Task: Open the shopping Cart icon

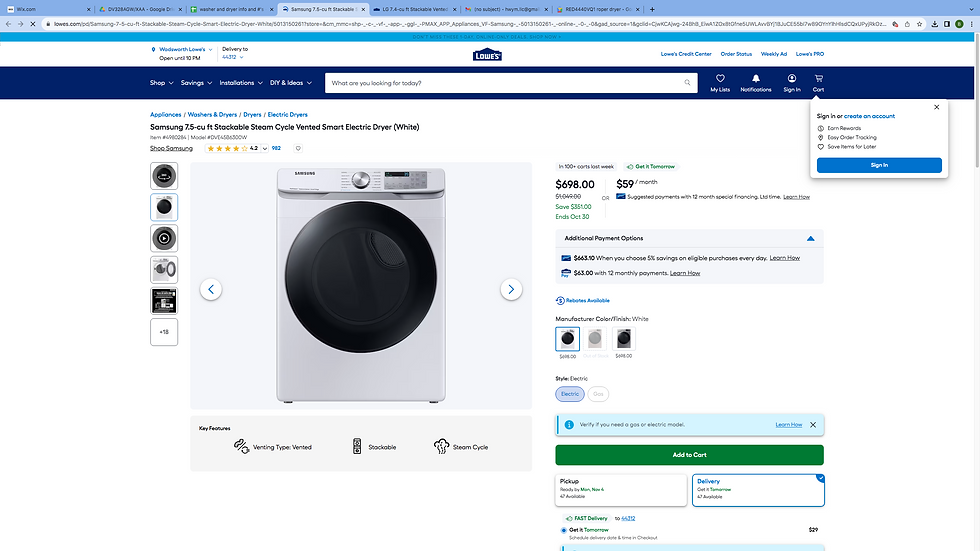Action: coord(818,80)
